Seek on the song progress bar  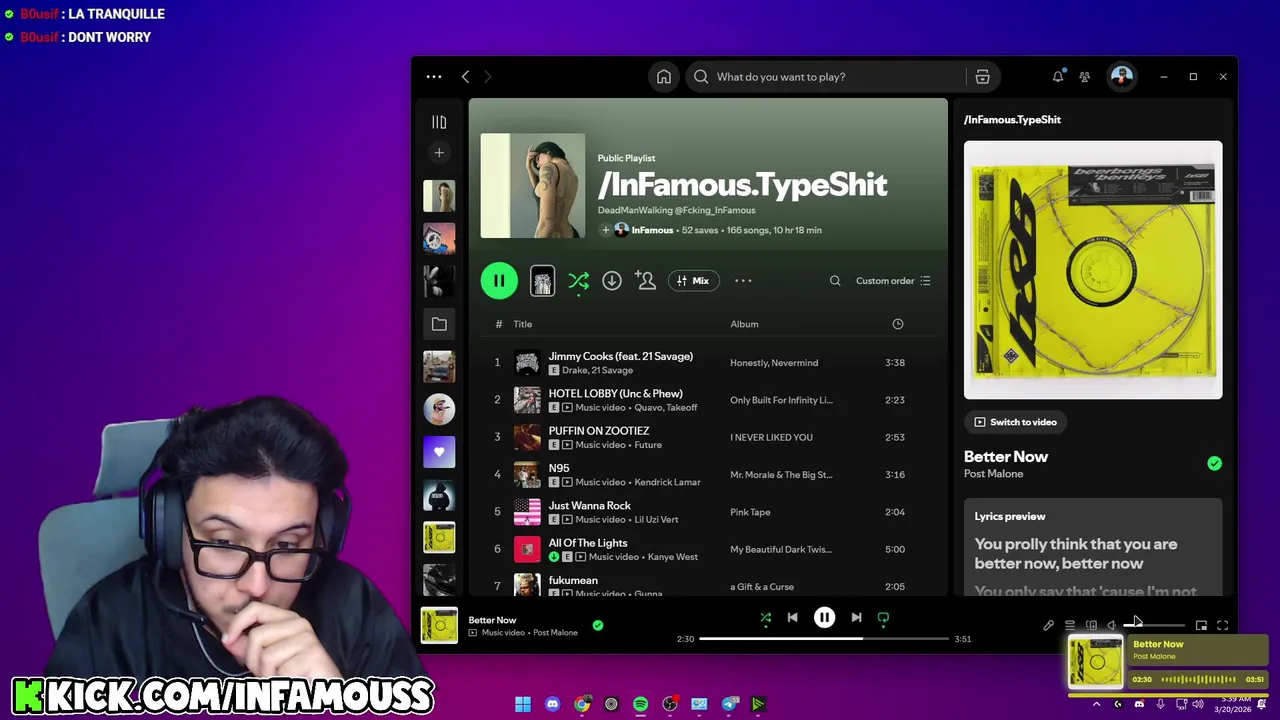824,639
